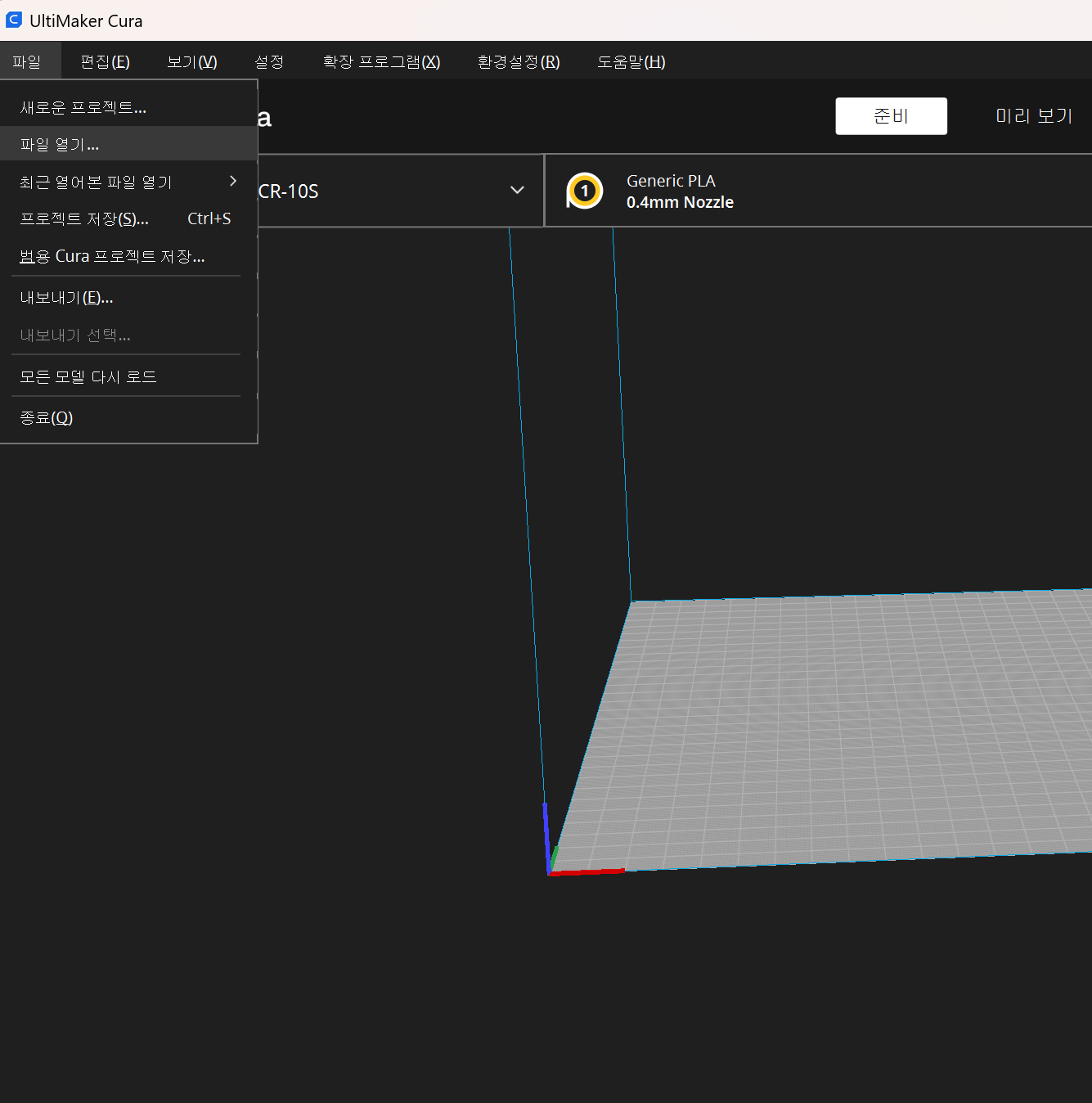1092x1103 pixels.
Task: Switch to the 미리 보기 stage
Action: click(x=1034, y=116)
